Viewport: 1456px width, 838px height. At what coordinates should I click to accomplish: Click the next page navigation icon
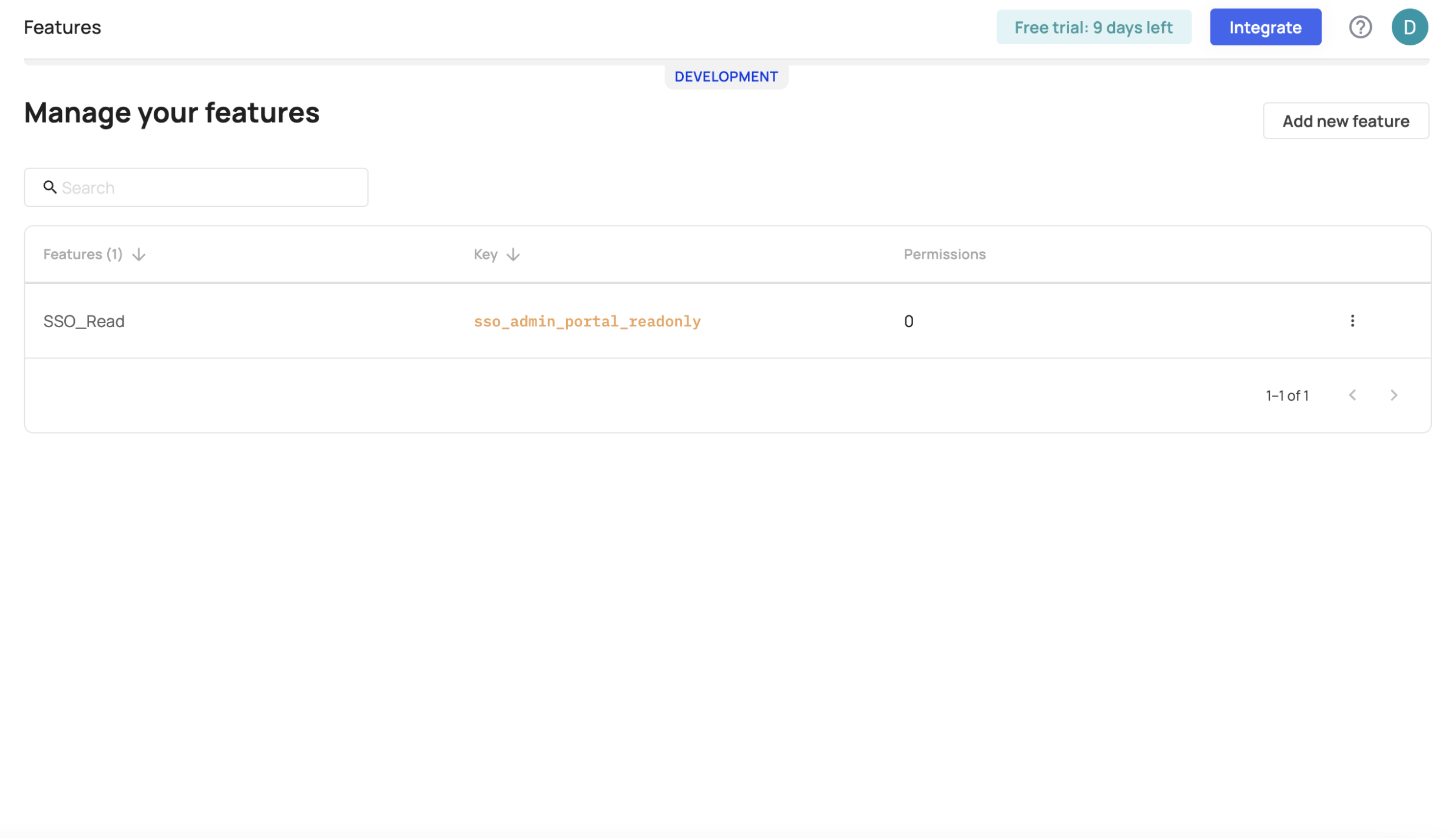click(x=1394, y=394)
